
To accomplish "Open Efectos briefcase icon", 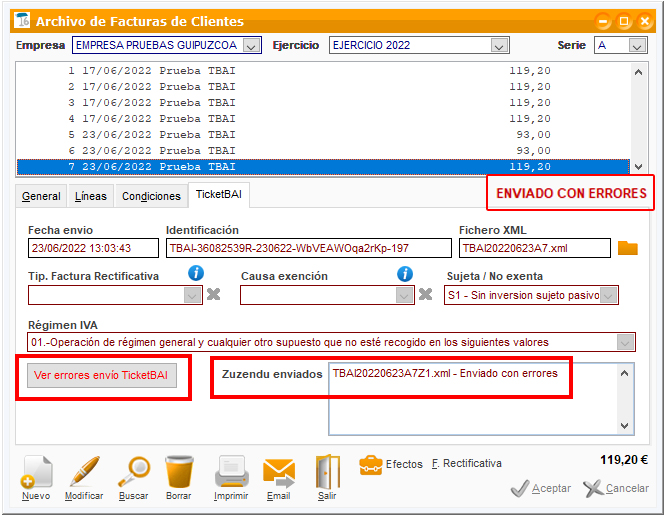I will tap(371, 465).
